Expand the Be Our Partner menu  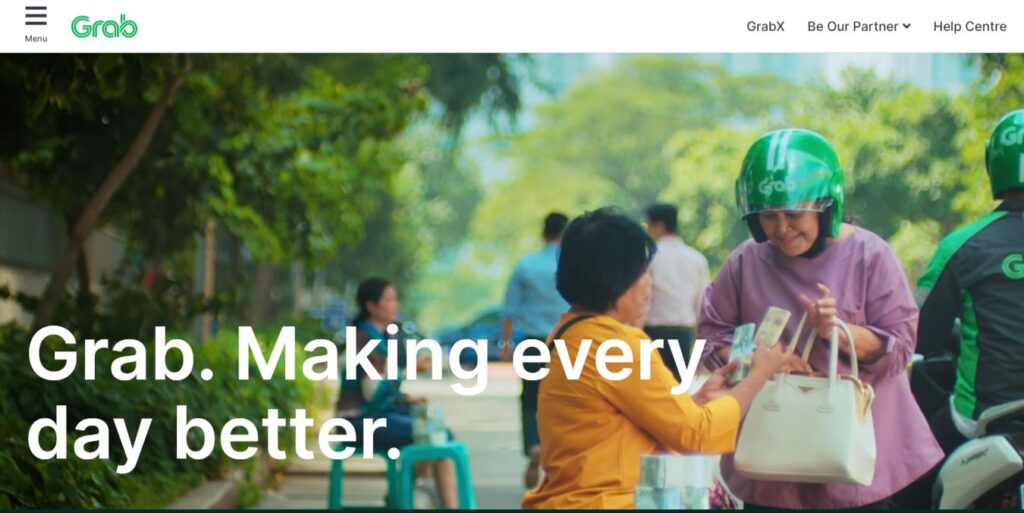(859, 27)
